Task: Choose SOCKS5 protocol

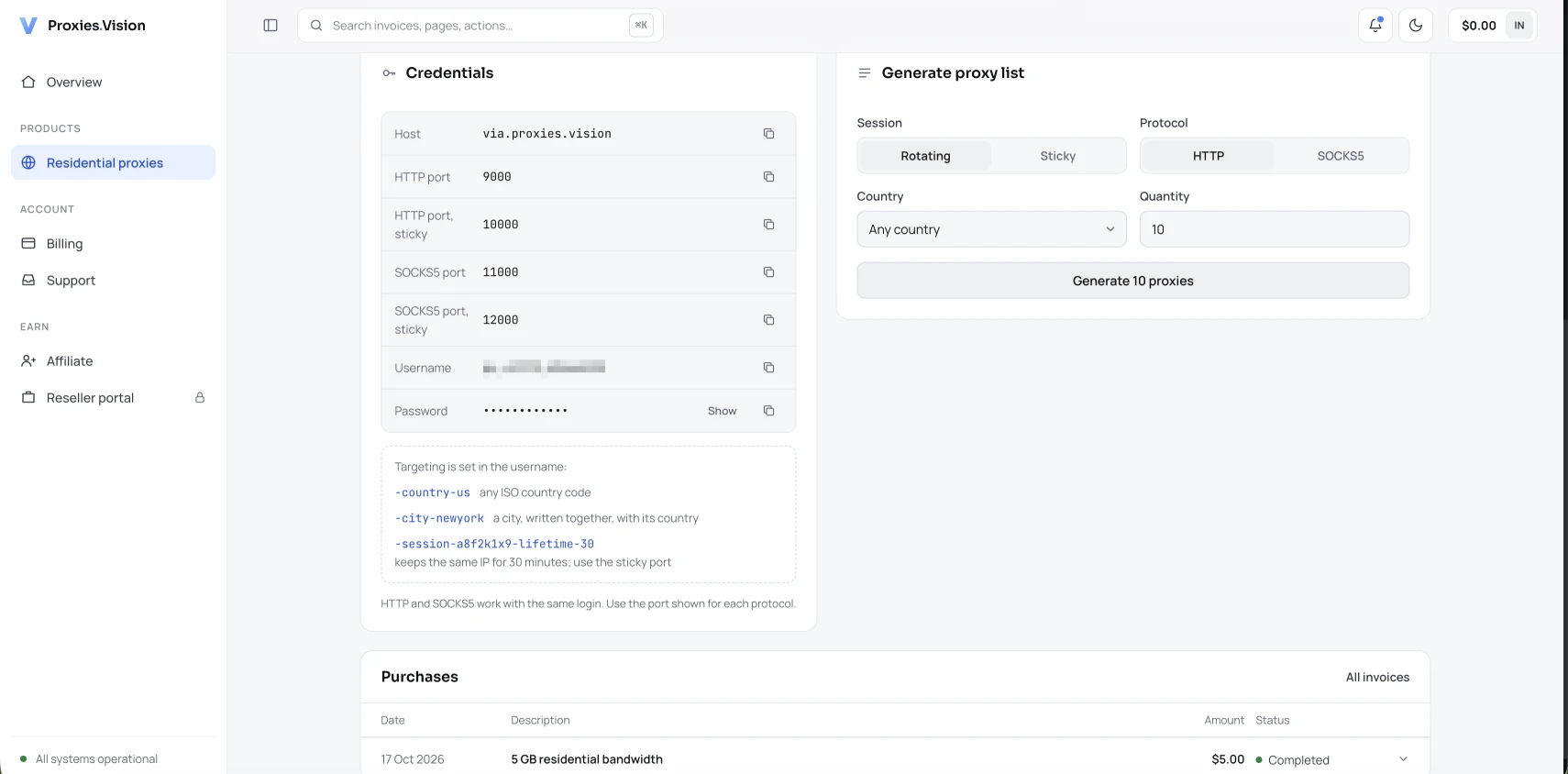Action: [1340, 156]
